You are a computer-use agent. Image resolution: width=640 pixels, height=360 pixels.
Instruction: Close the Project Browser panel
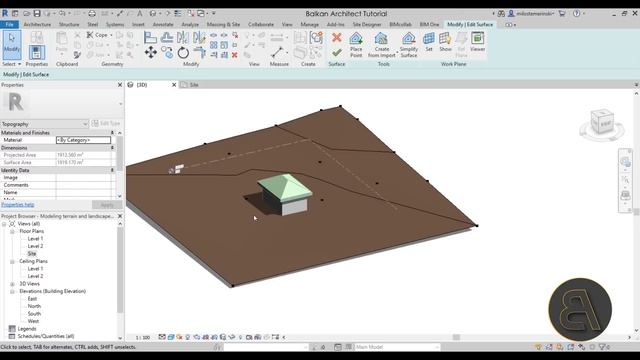[x=120, y=216]
